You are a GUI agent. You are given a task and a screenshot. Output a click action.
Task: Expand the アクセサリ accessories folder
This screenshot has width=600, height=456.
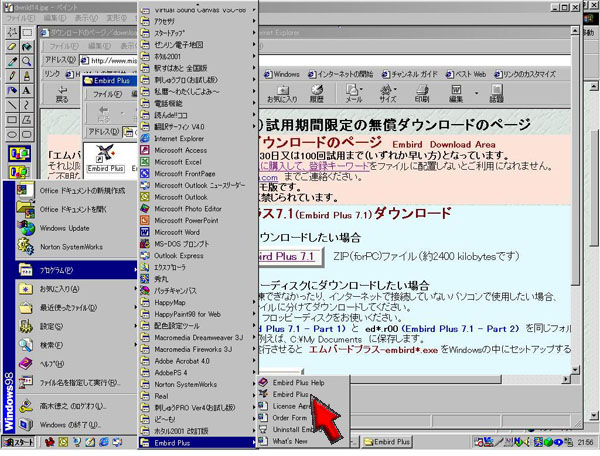point(198,21)
